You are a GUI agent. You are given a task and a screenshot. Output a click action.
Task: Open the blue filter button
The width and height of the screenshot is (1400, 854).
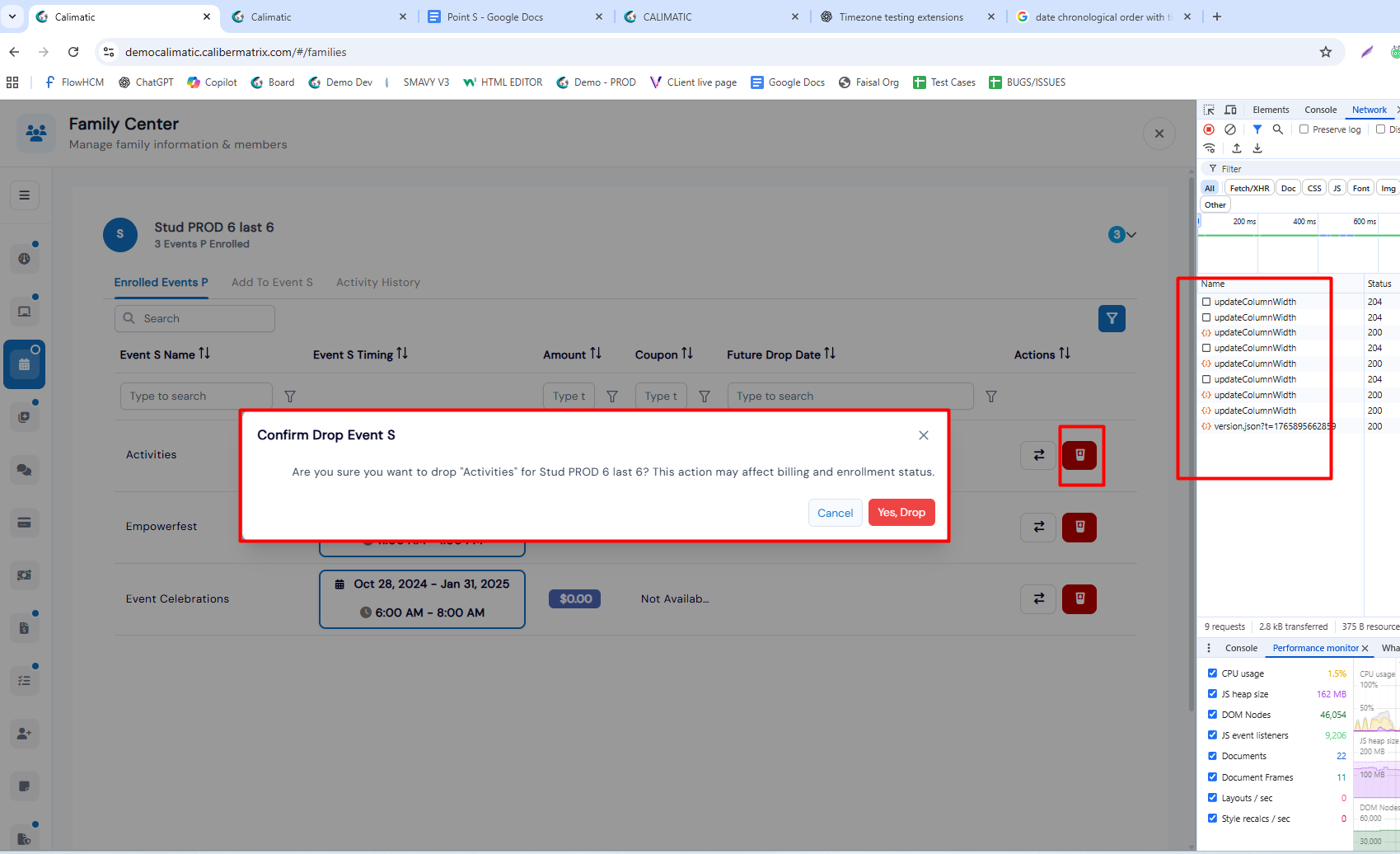pyautogui.click(x=1112, y=318)
